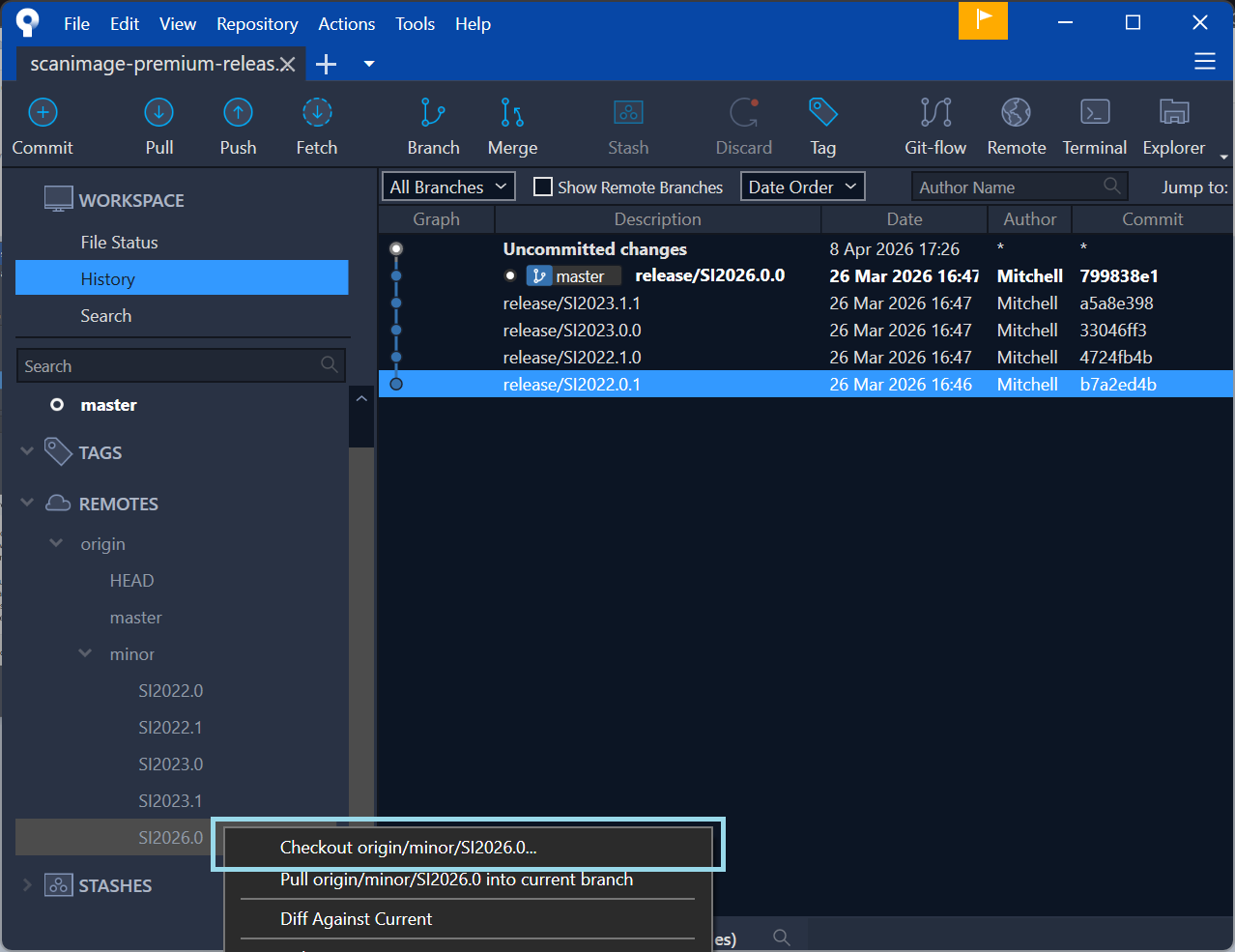Screen dimensions: 1235x952
Task: Select origin master remote branch
Action: 135,618
